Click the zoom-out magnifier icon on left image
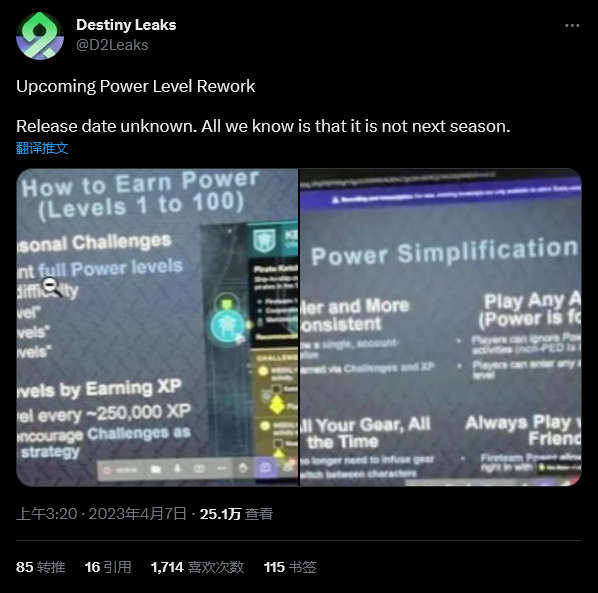Viewport: 598px width, 593px height. [52, 286]
